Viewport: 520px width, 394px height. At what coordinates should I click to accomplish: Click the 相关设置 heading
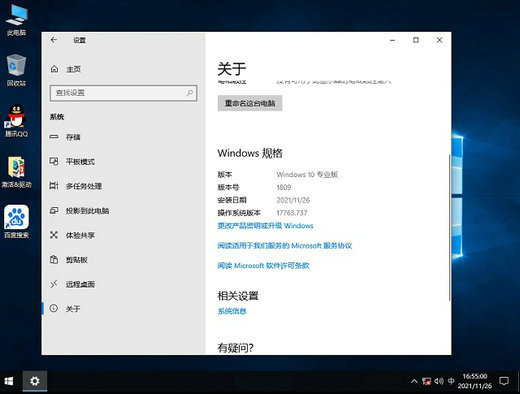point(238,296)
